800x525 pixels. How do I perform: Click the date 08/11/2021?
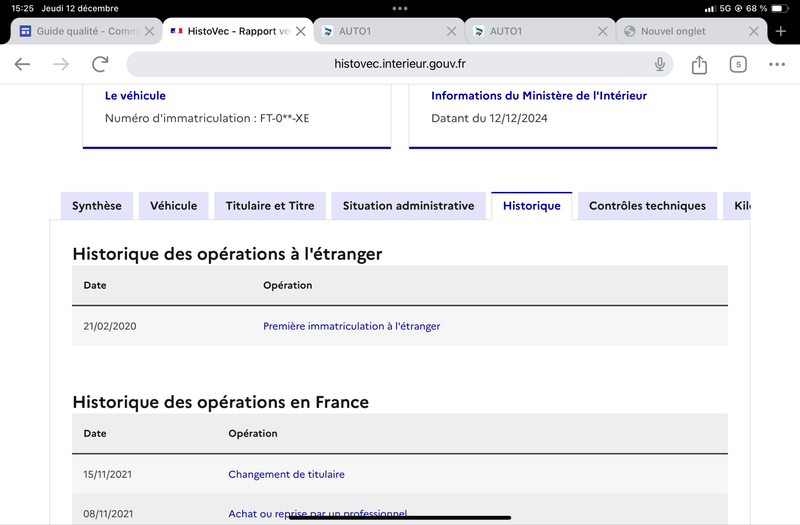pos(108,514)
